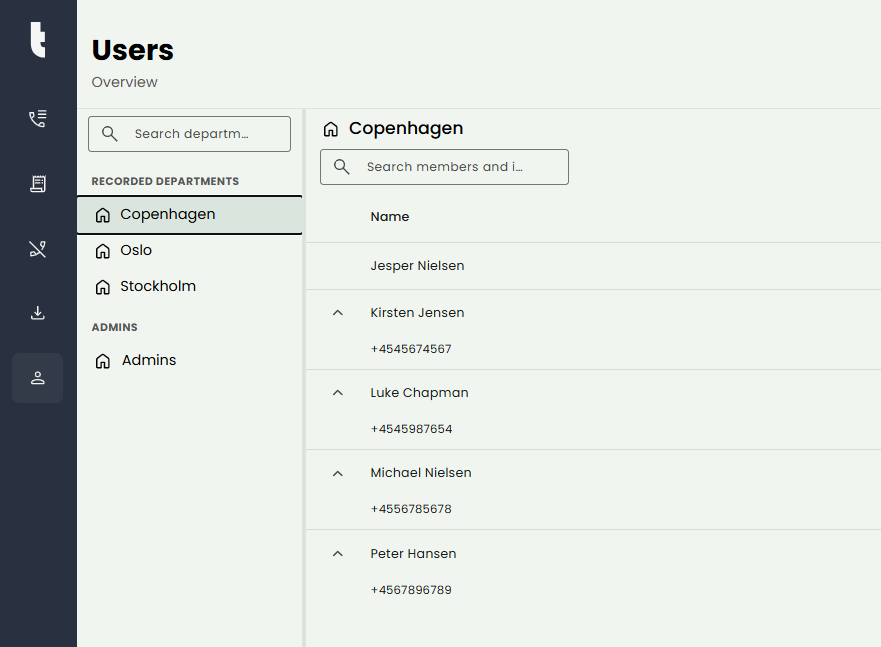This screenshot has width=881, height=647.
Task: Click the name Luke Chapman
Action: tap(419, 393)
